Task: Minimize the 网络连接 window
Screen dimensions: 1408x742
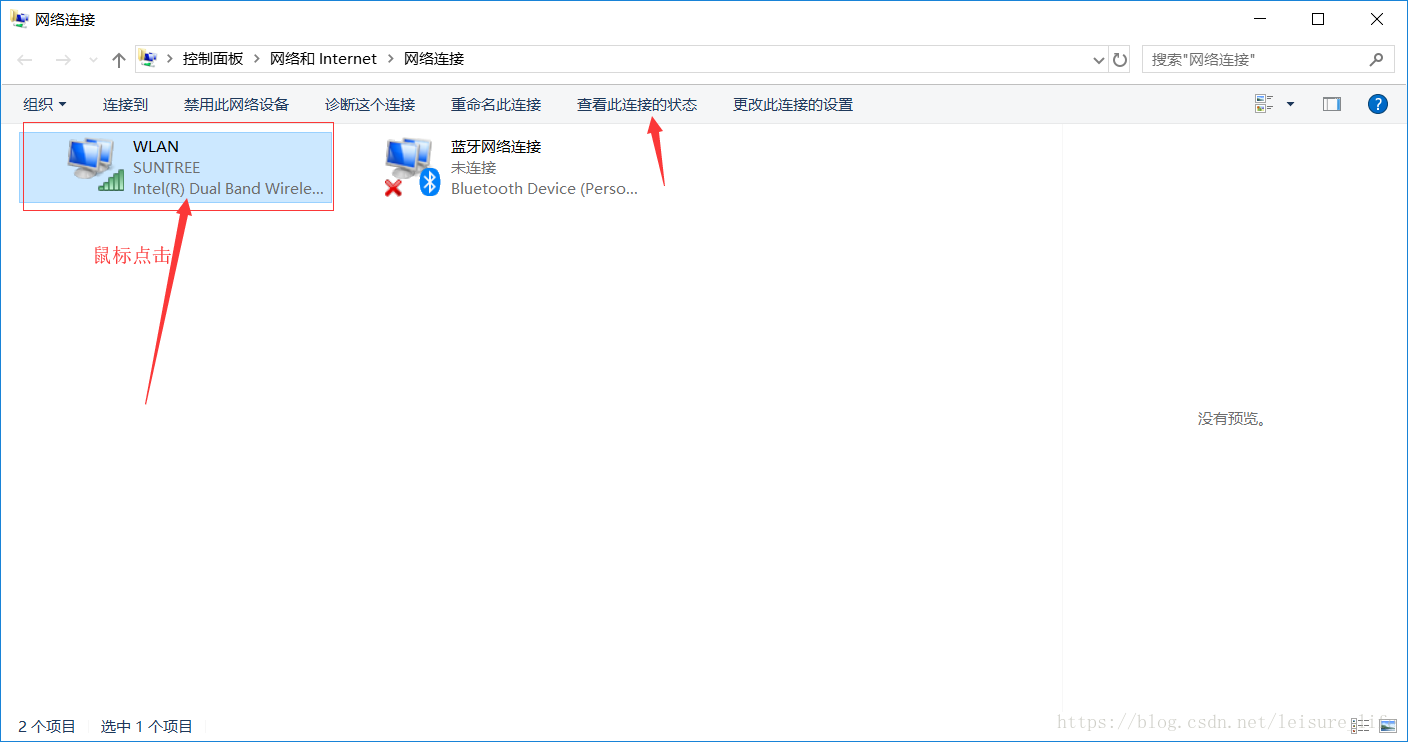Action: click(x=1260, y=19)
